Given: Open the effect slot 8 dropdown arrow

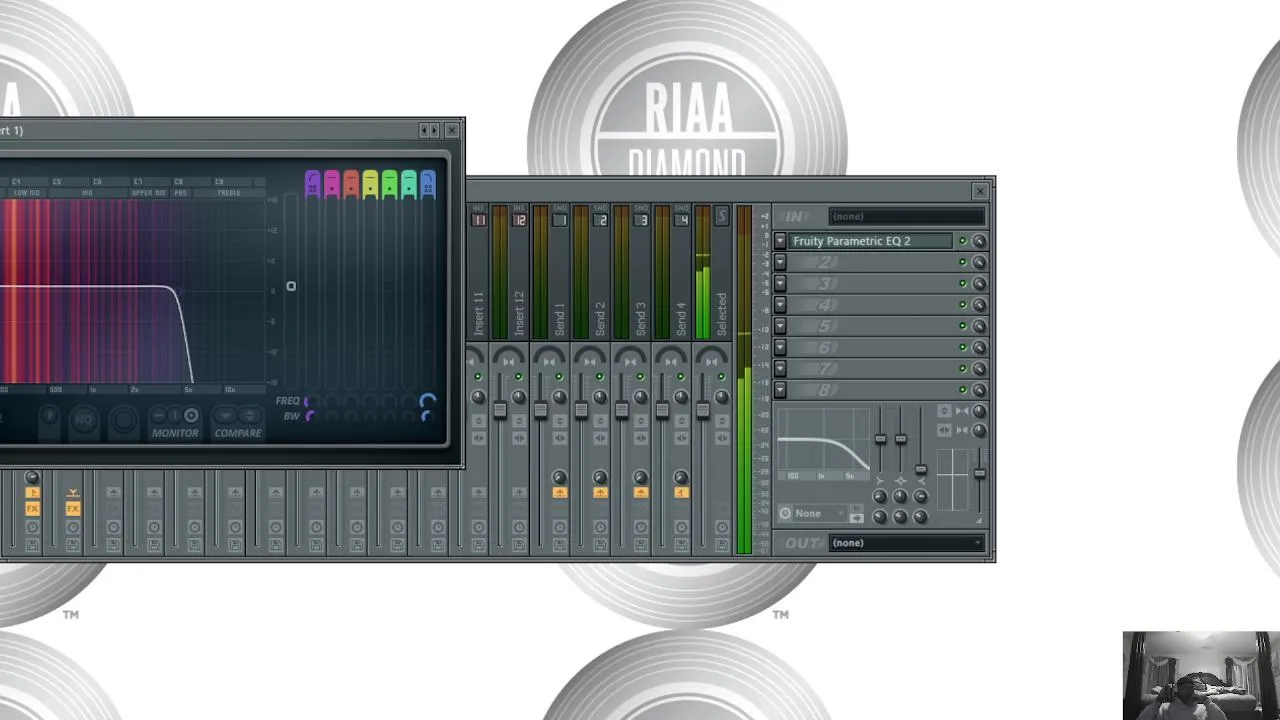Looking at the screenshot, I should coord(780,389).
